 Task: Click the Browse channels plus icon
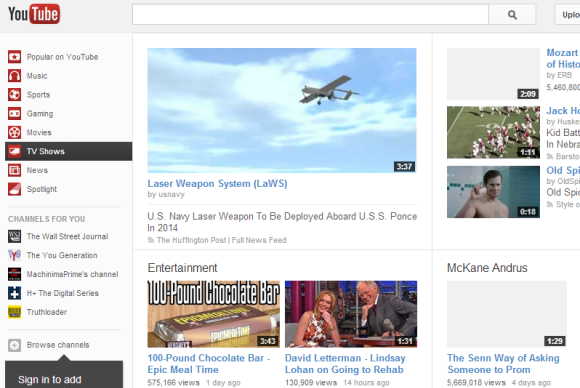(14, 345)
